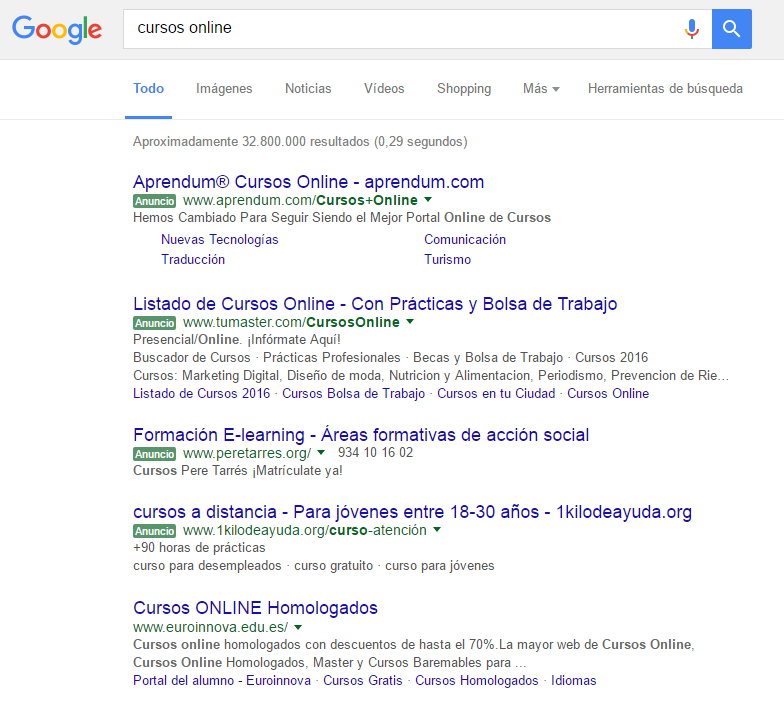The height and width of the screenshot is (701, 784).
Task: Expand the arrow next to www.1kilodeayuda.org URL
Action: pos(437,530)
